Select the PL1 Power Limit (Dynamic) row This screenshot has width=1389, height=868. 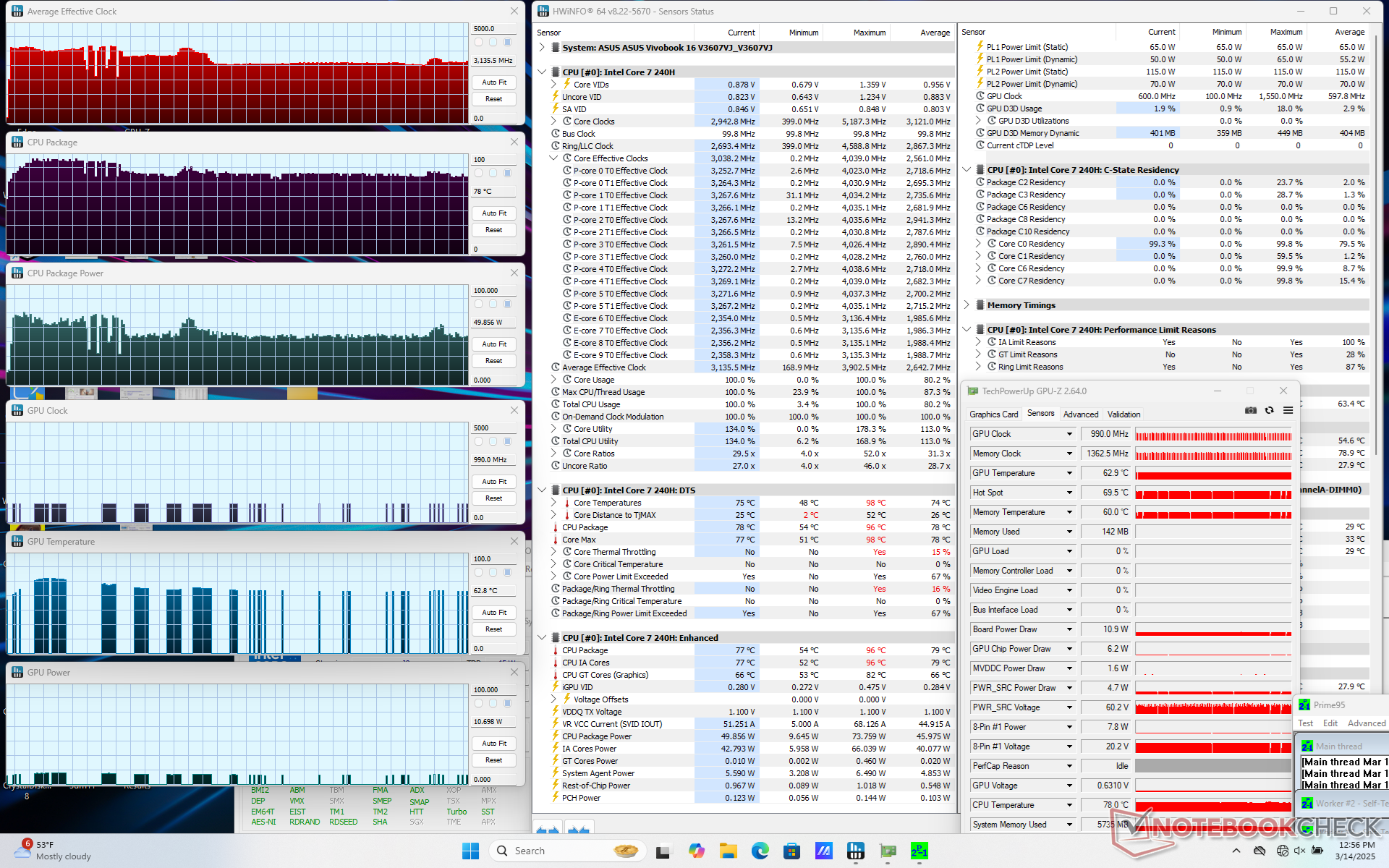tap(1171, 59)
